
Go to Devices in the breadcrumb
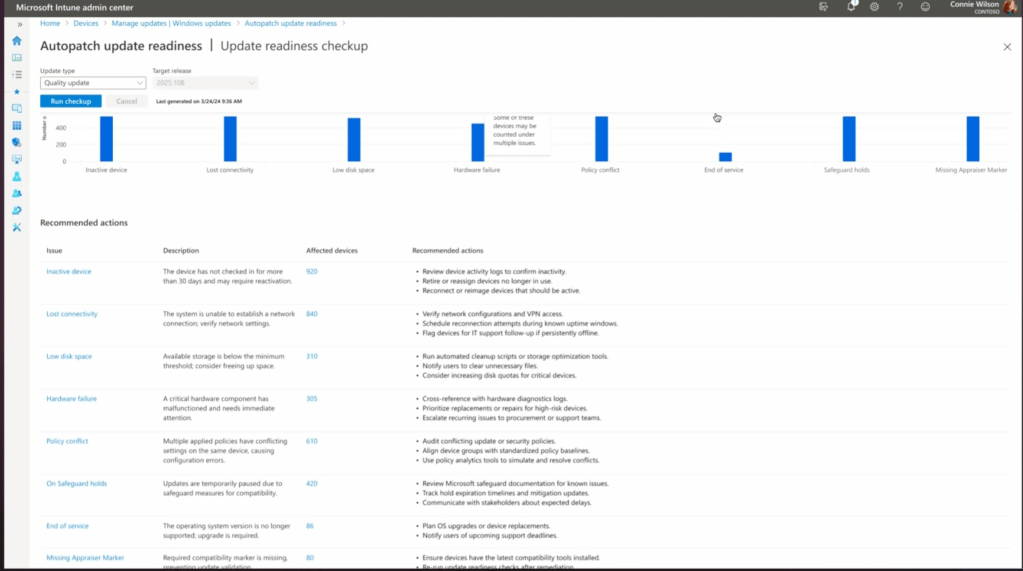[86, 23]
